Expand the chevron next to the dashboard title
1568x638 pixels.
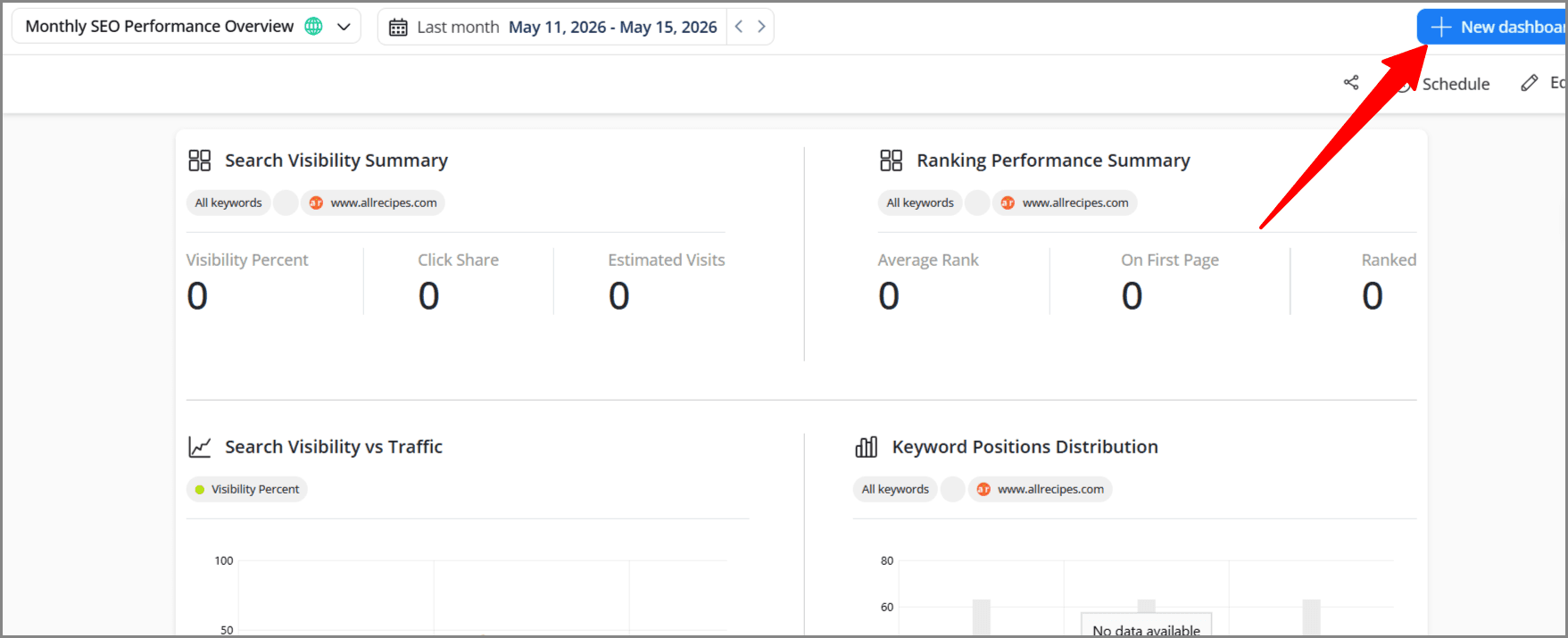tap(344, 27)
